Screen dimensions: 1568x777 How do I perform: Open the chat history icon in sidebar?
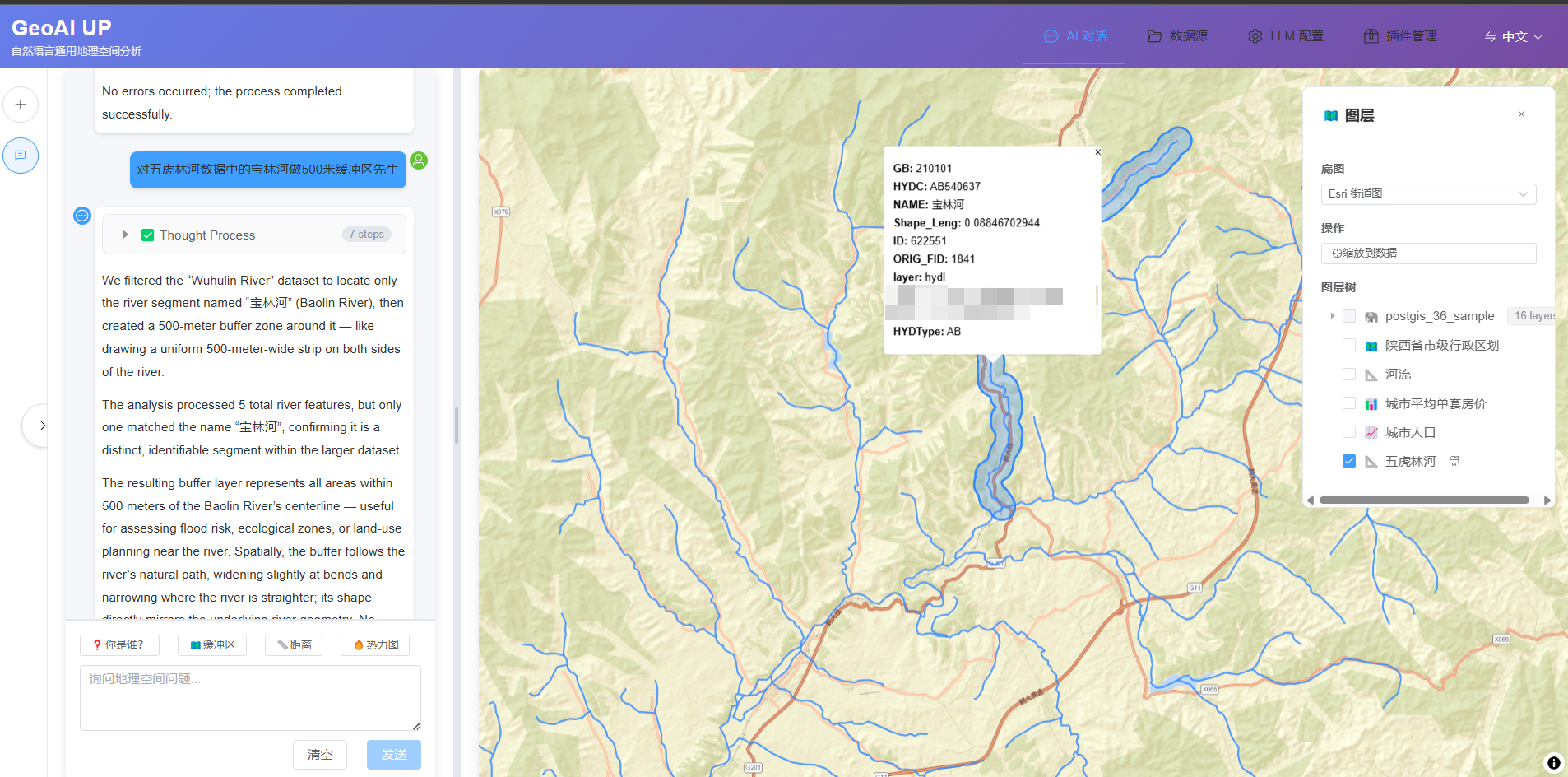point(21,156)
